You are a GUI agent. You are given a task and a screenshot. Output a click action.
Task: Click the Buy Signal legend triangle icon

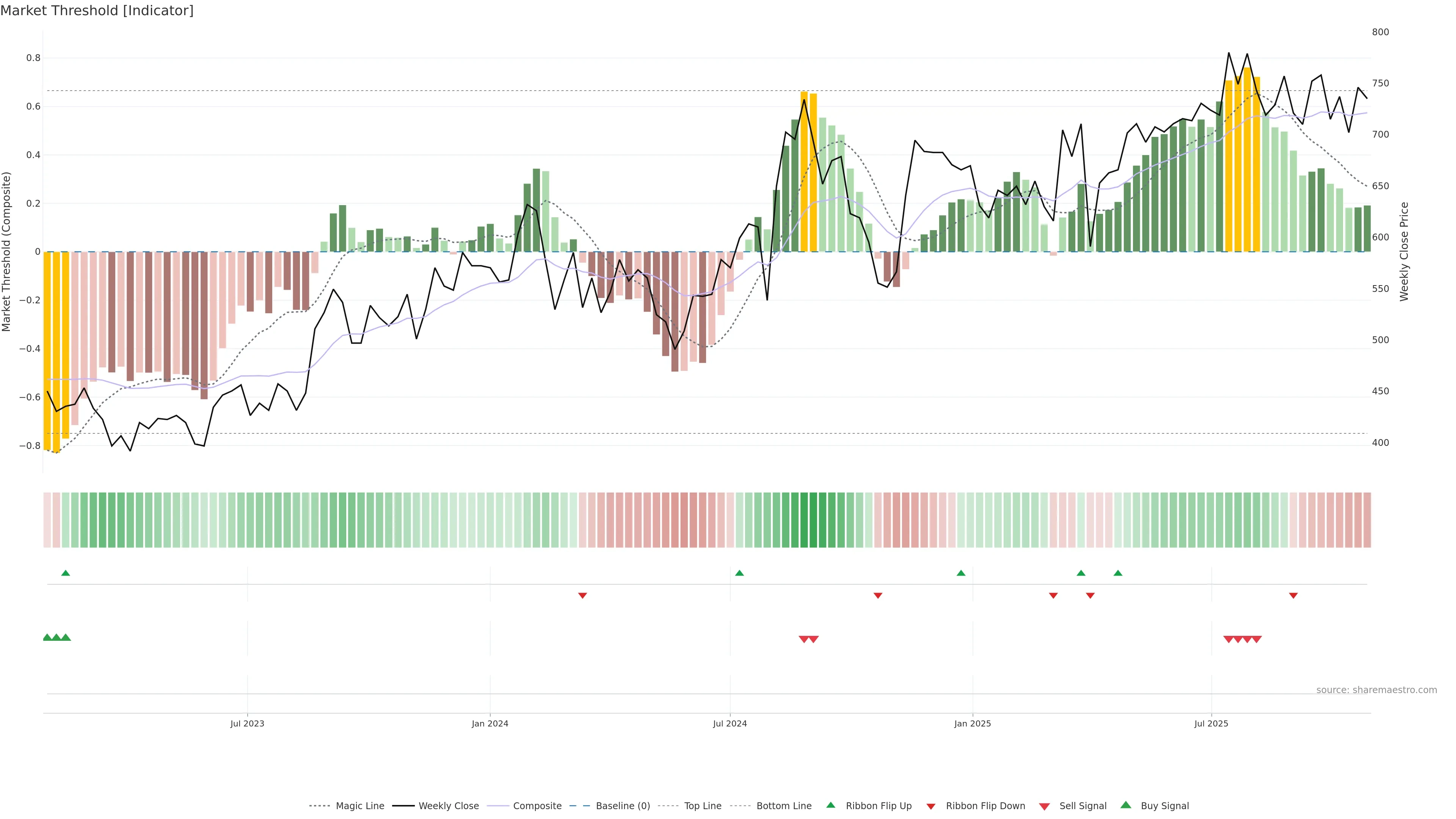pyautogui.click(x=1125, y=805)
